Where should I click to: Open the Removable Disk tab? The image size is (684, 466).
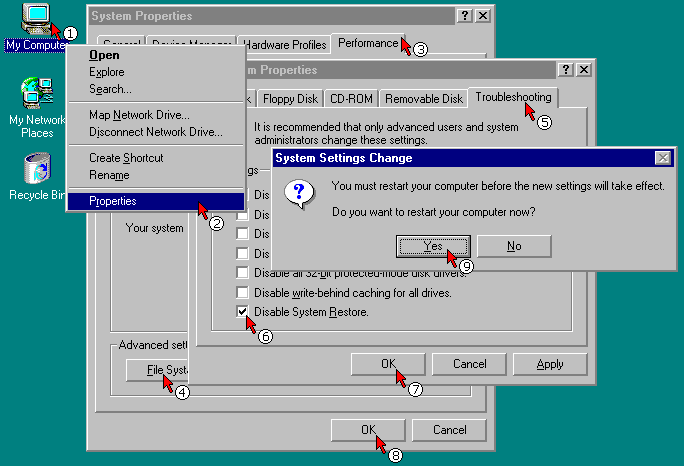(x=424, y=99)
